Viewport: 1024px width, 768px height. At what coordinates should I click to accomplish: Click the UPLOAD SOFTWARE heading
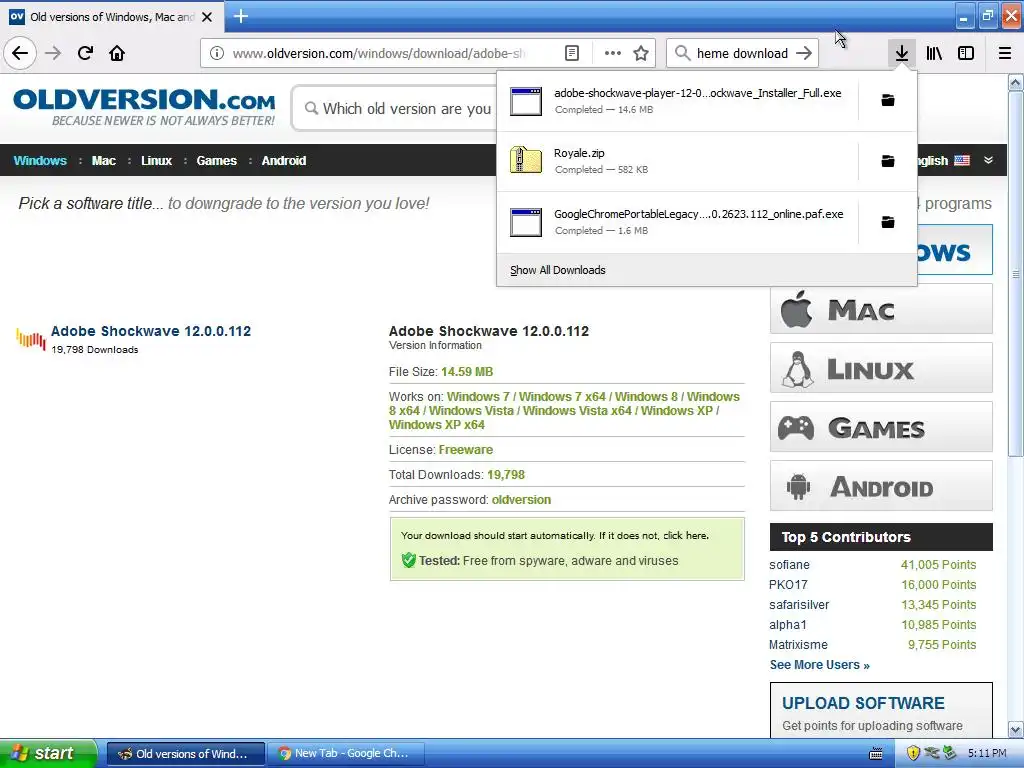pyautogui.click(x=863, y=703)
